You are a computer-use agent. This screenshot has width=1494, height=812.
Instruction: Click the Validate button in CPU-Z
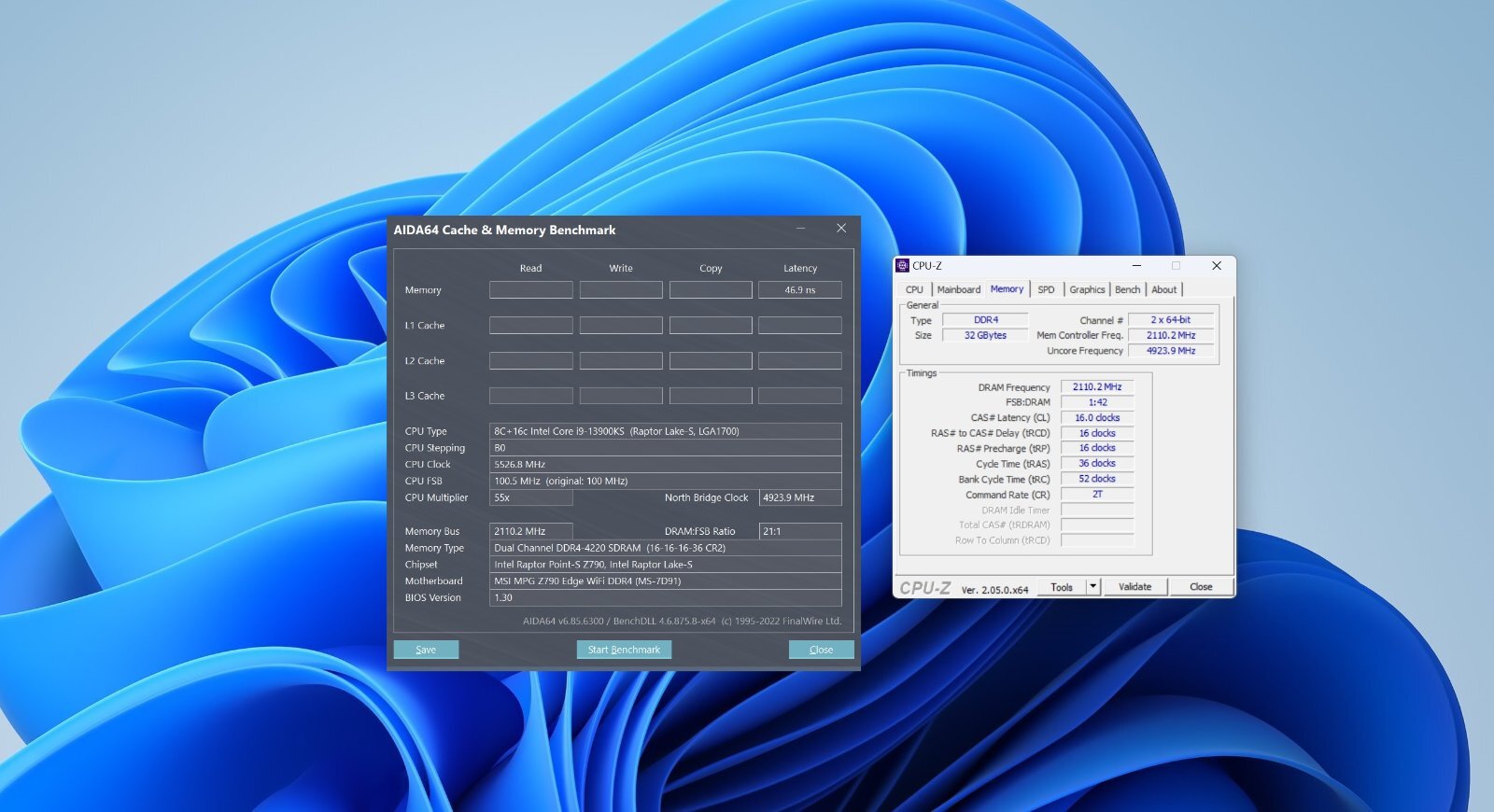[x=1135, y=587]
